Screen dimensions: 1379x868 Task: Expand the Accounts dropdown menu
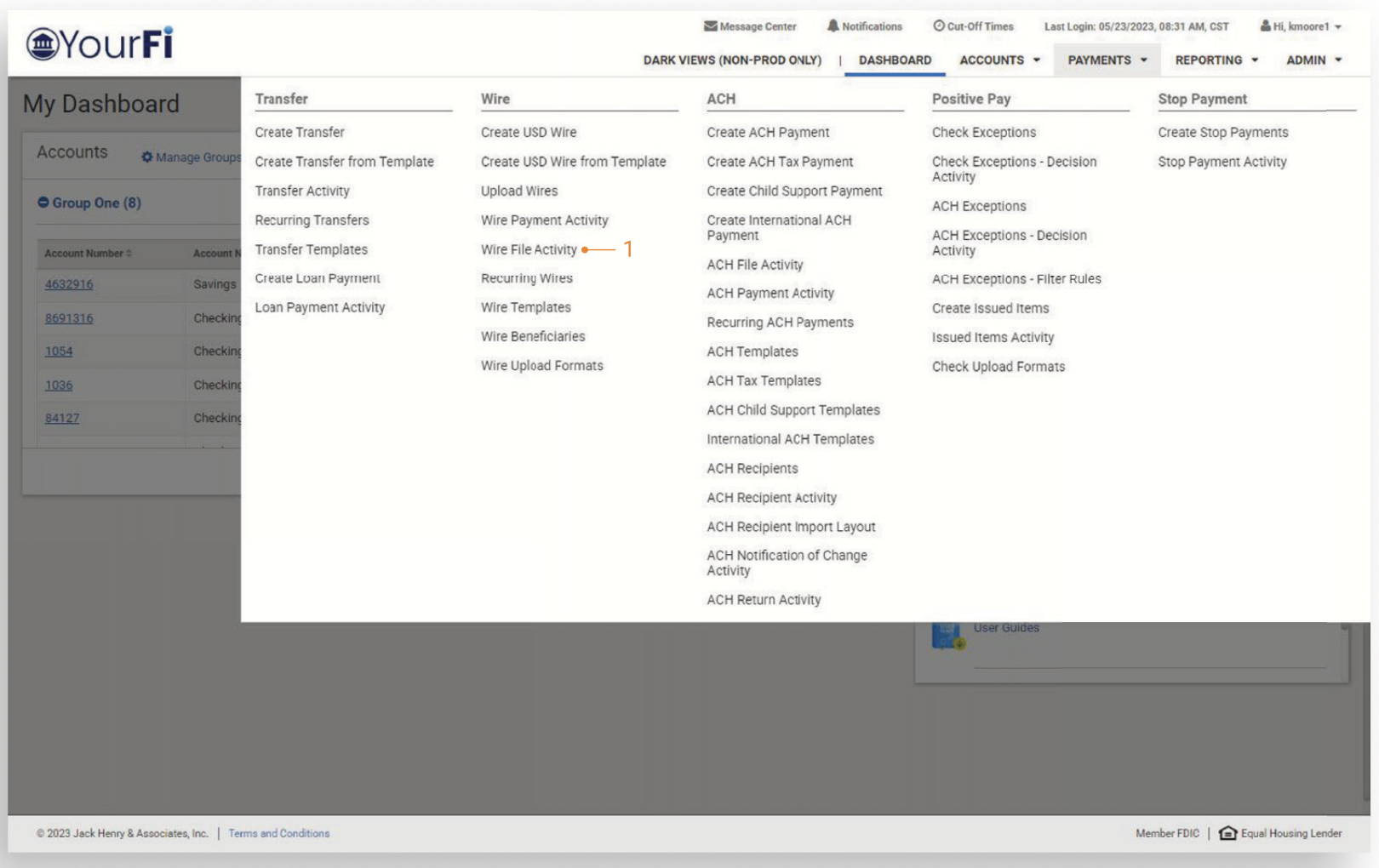pos(999,60)
